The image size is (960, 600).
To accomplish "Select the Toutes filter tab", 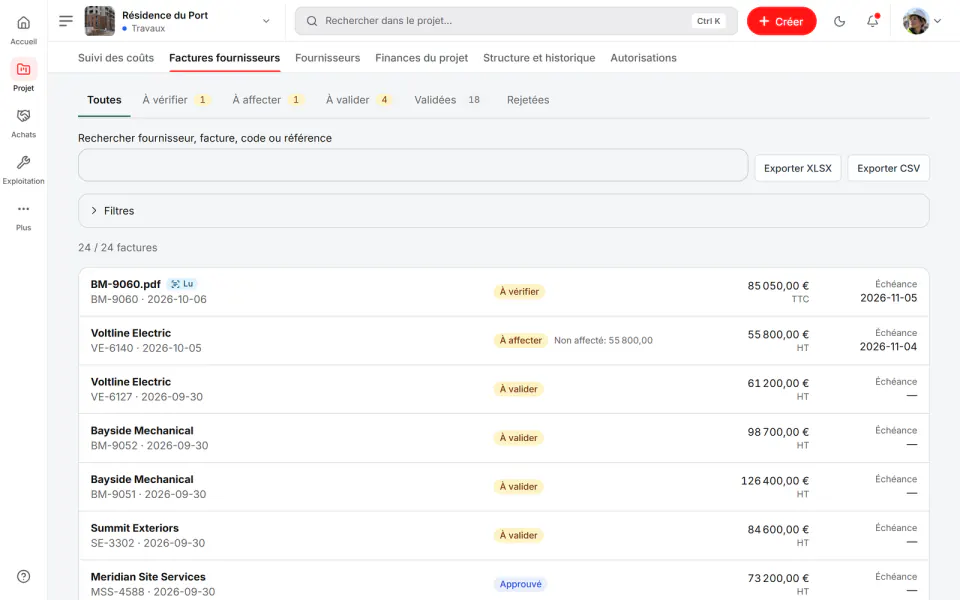I will point(104,100).
